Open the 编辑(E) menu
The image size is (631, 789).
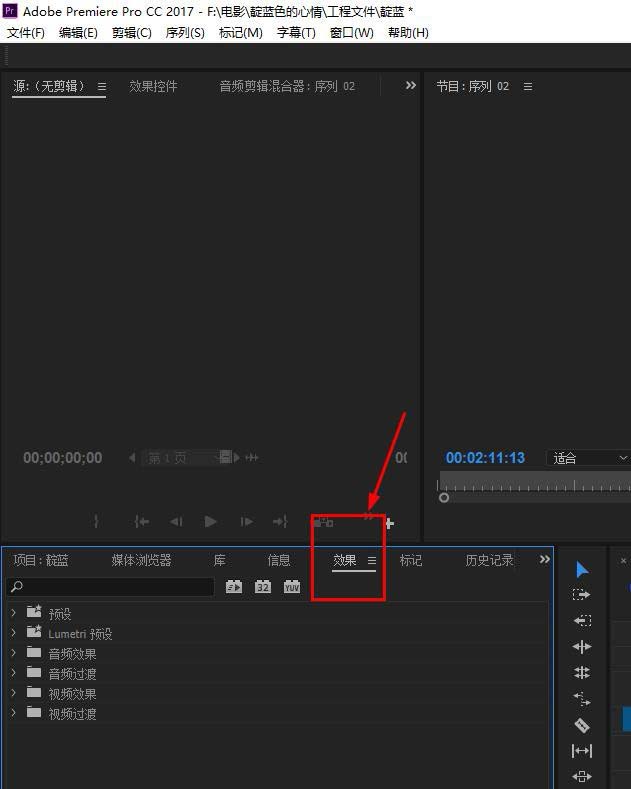pos(78,33)
